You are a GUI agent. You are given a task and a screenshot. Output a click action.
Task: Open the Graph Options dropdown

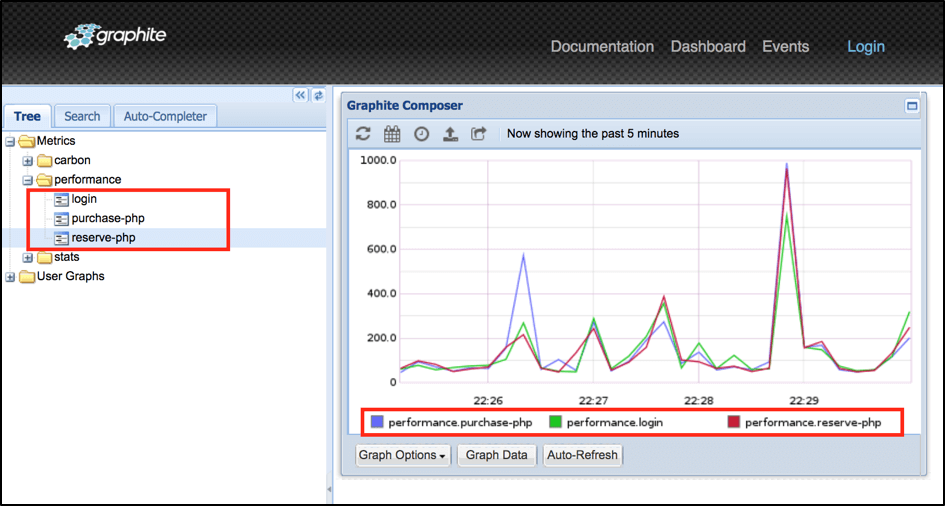point(402,455)
